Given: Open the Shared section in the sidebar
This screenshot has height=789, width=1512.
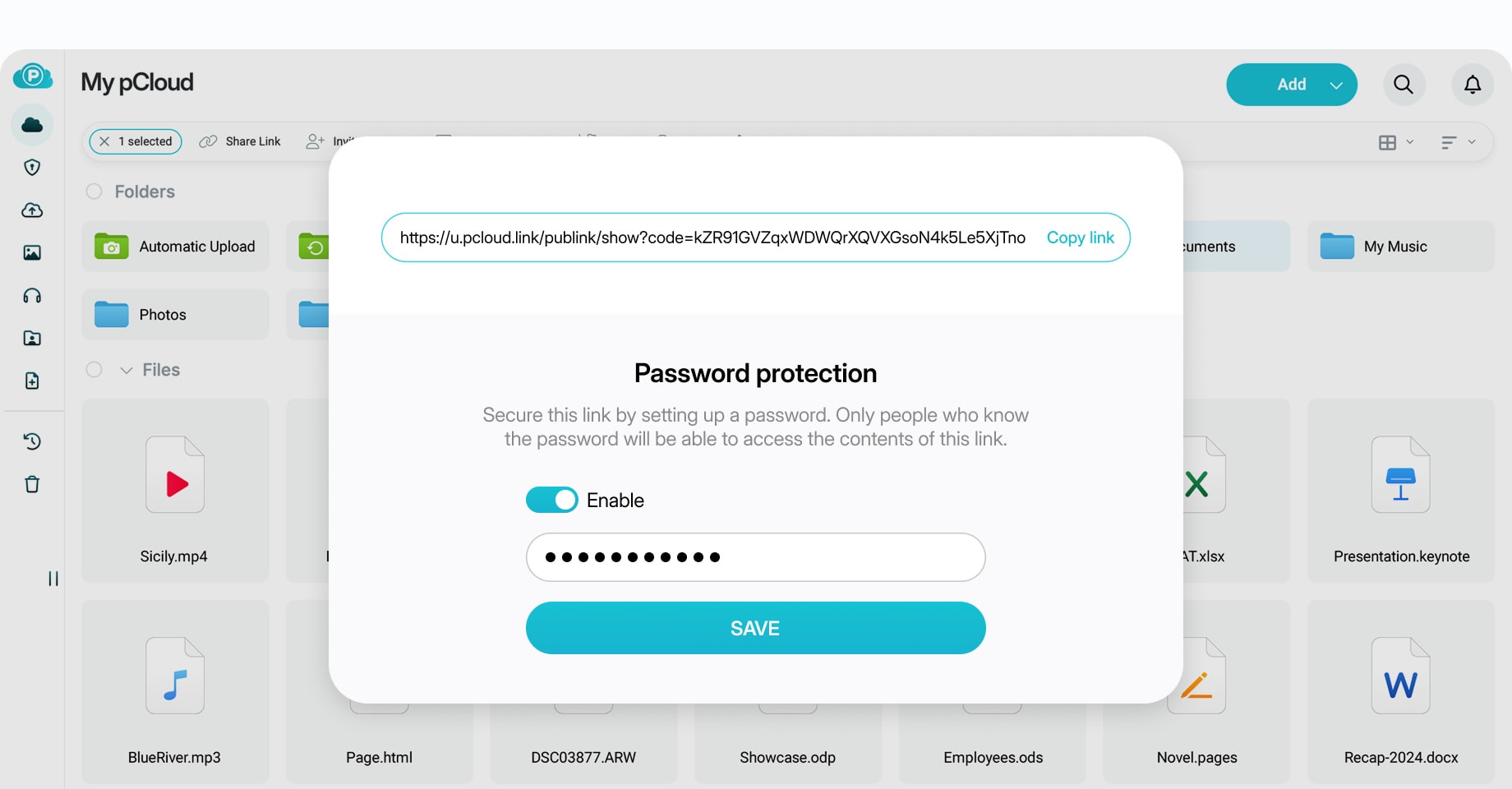Looking at the screenshot, I should click(x=33, y=338).
